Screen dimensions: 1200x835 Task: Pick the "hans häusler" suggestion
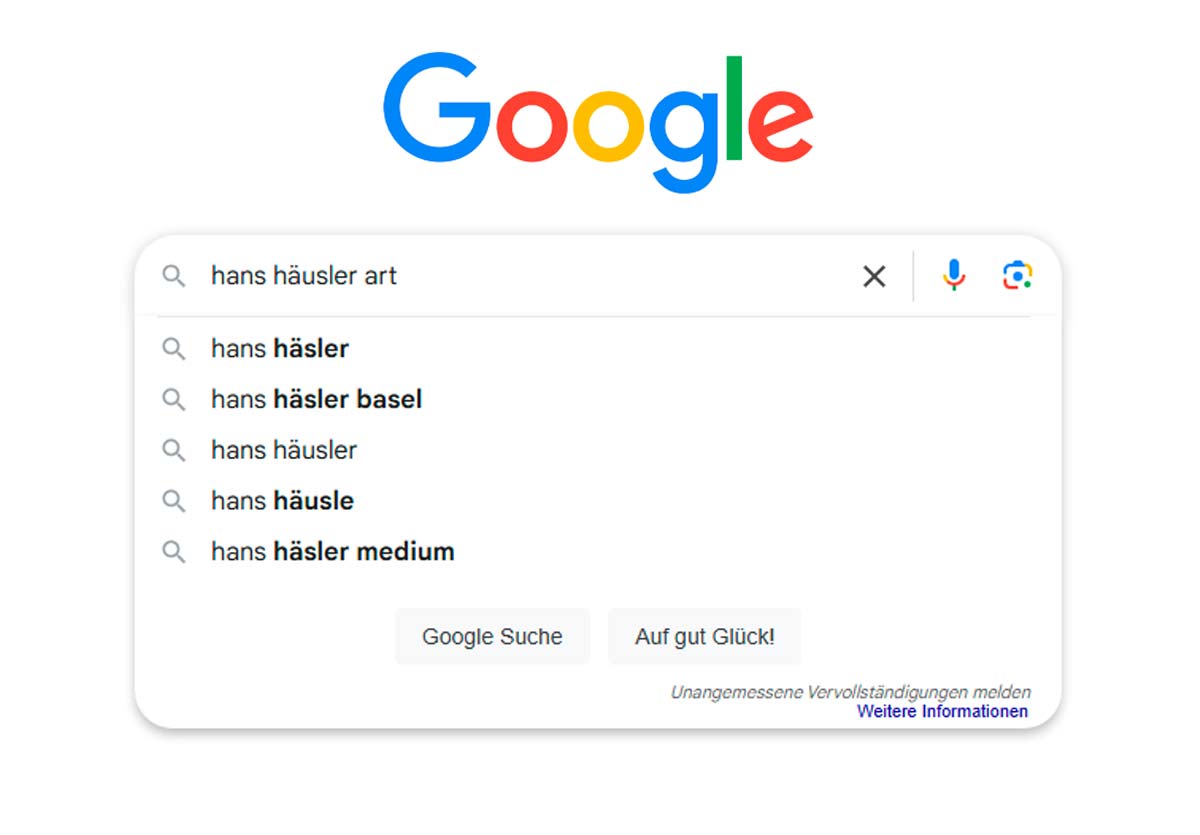[x=284, y=450]
